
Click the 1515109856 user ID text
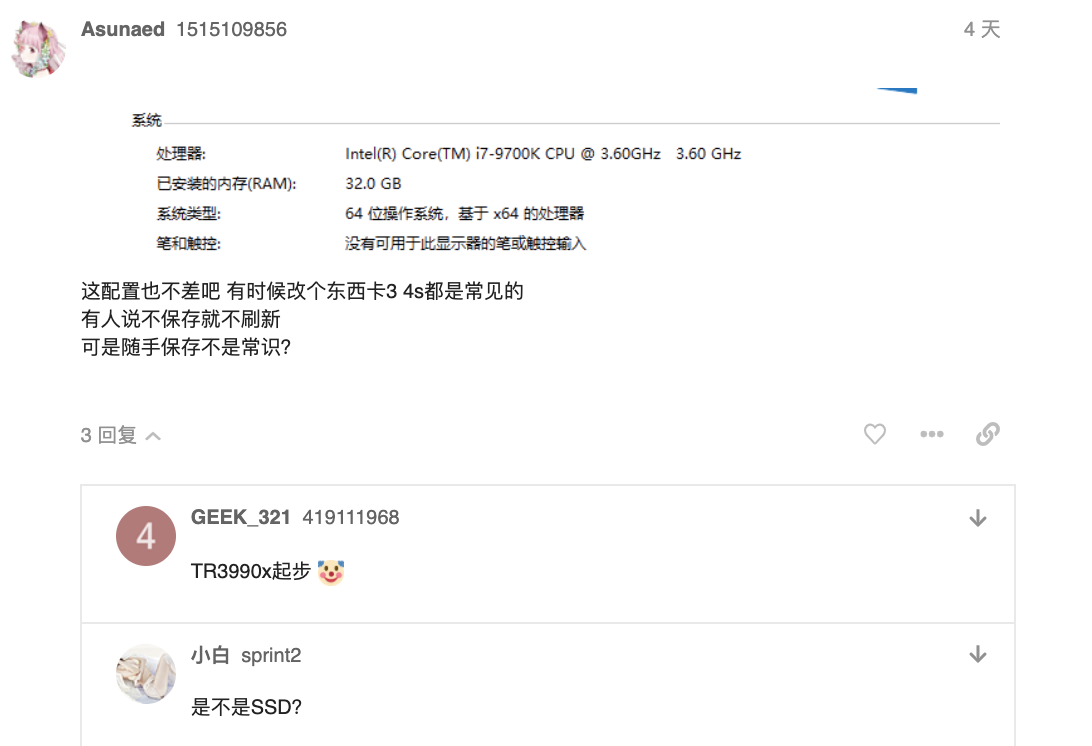point(231,29)
